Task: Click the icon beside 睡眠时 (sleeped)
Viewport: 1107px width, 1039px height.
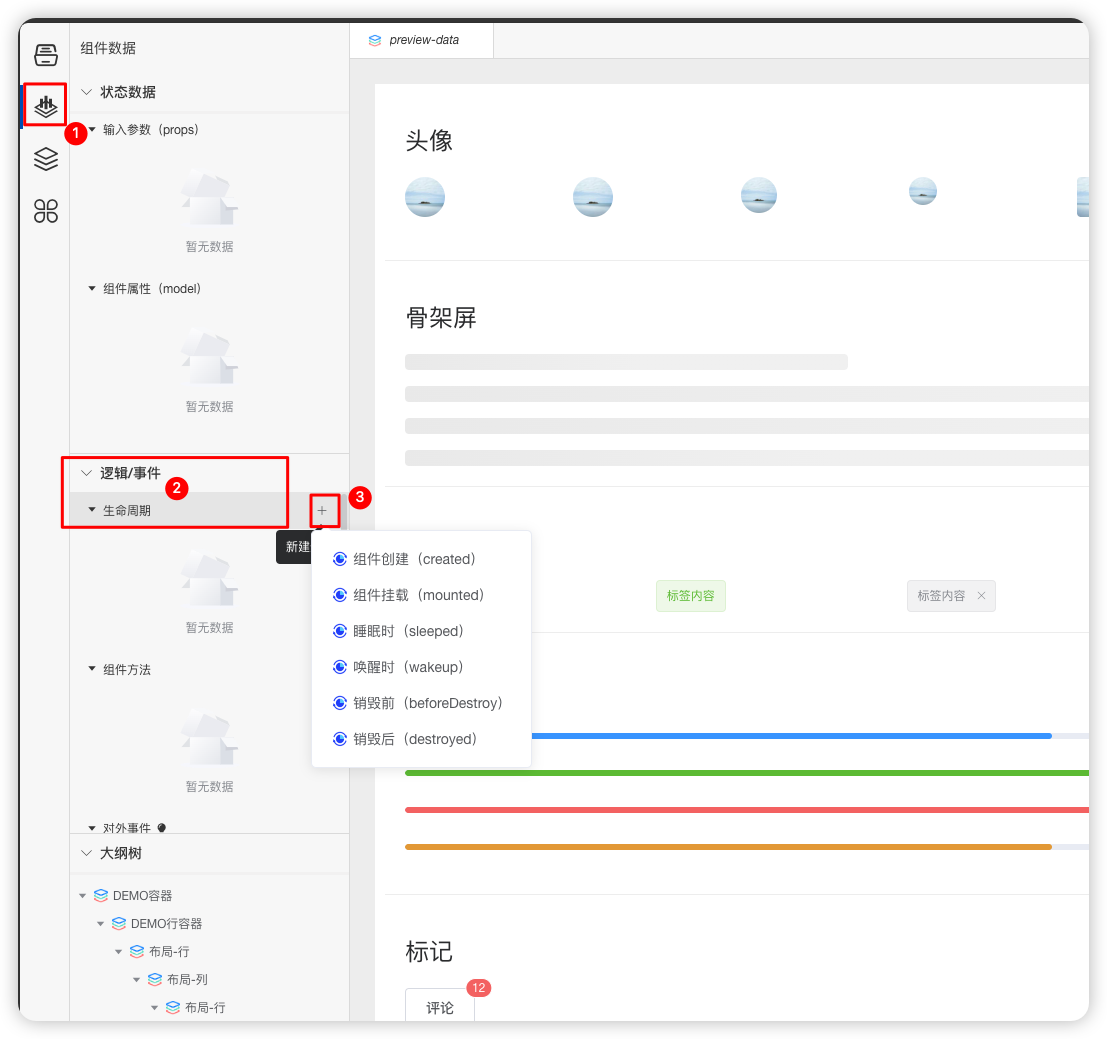Action: (340, 631)
